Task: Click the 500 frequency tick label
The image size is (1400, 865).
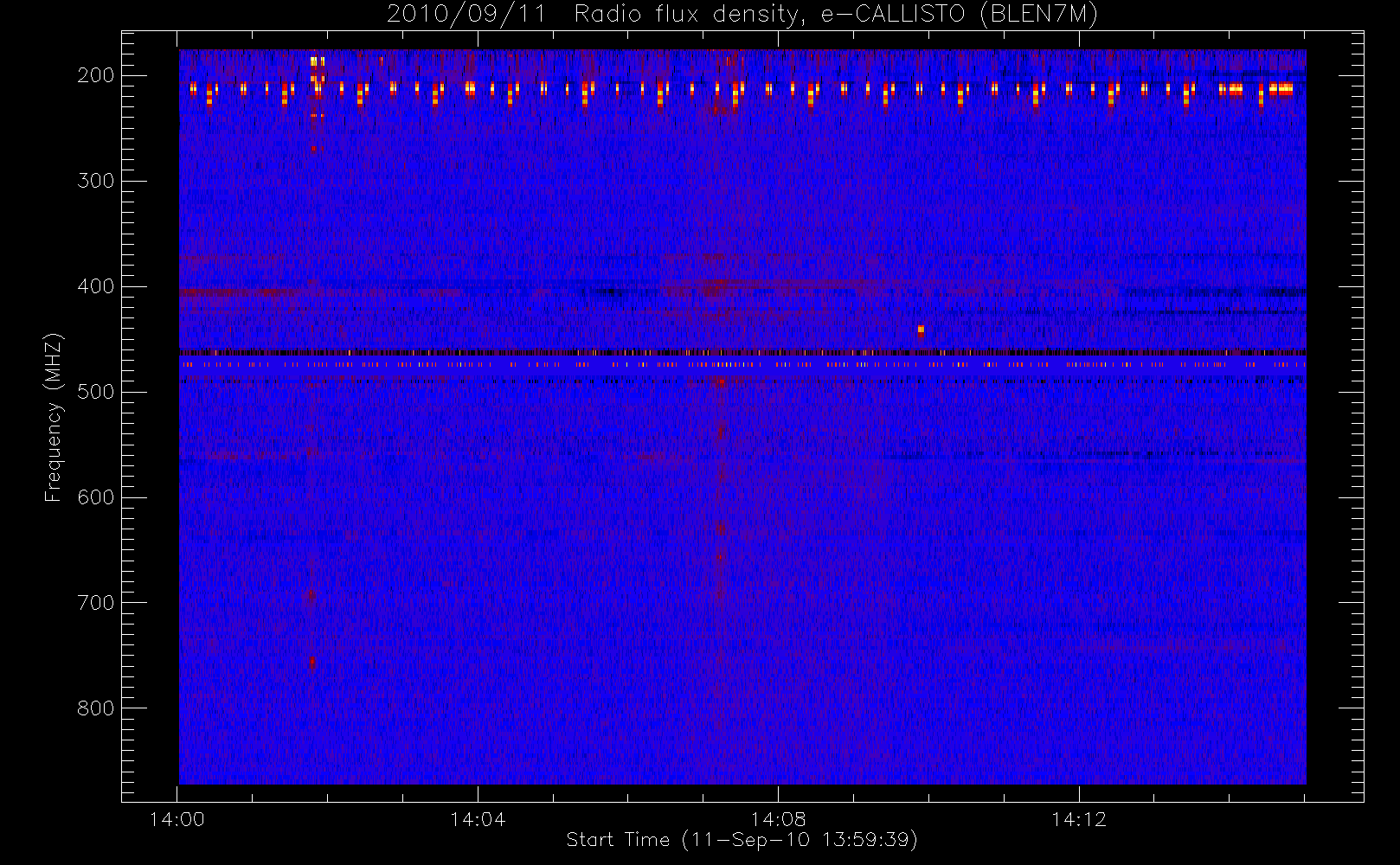Action: point(95,392)
